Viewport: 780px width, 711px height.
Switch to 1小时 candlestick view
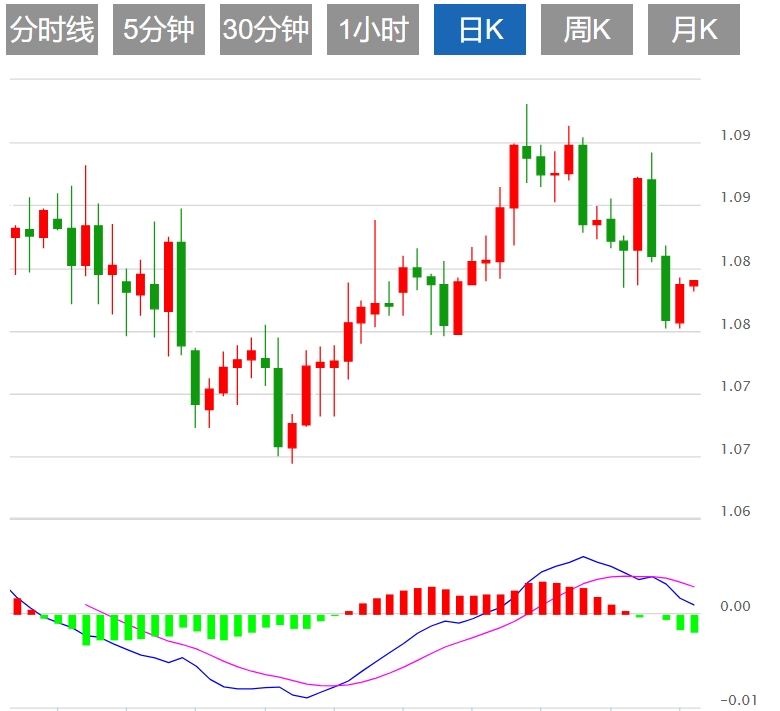[x=372, y=30]
